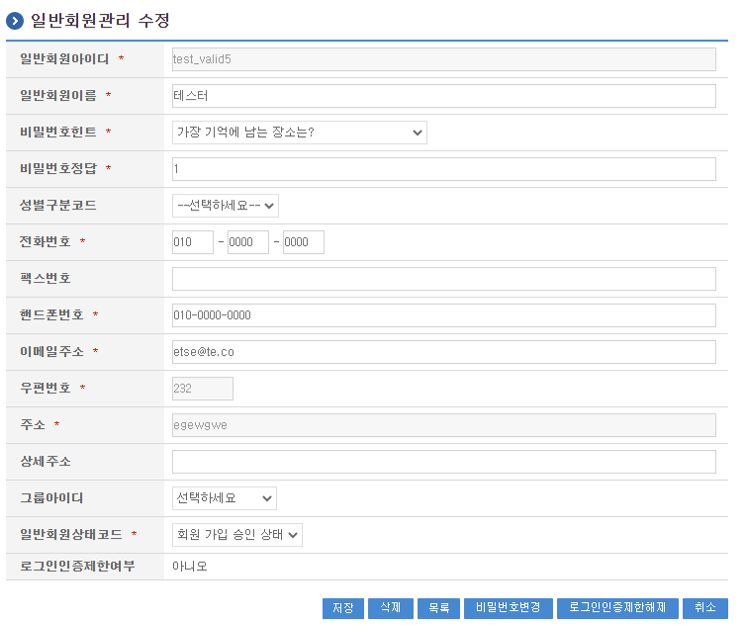Expand the 일반회원상태코드 dropdown
This screenshot has width=746, height=625.
pyautogui.click(x=237, y=535)
